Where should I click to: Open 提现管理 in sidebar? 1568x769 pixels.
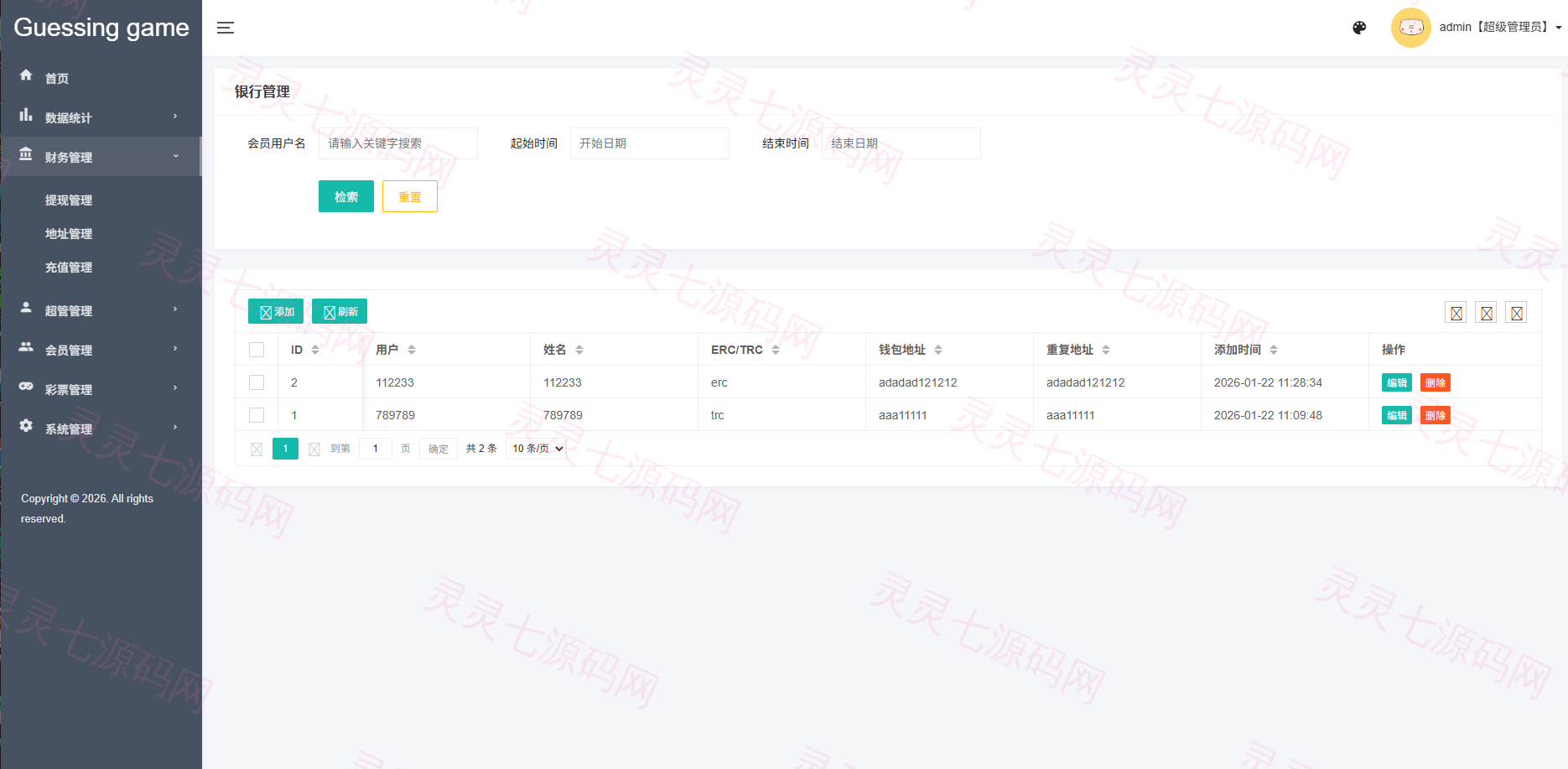pos(69,200)
